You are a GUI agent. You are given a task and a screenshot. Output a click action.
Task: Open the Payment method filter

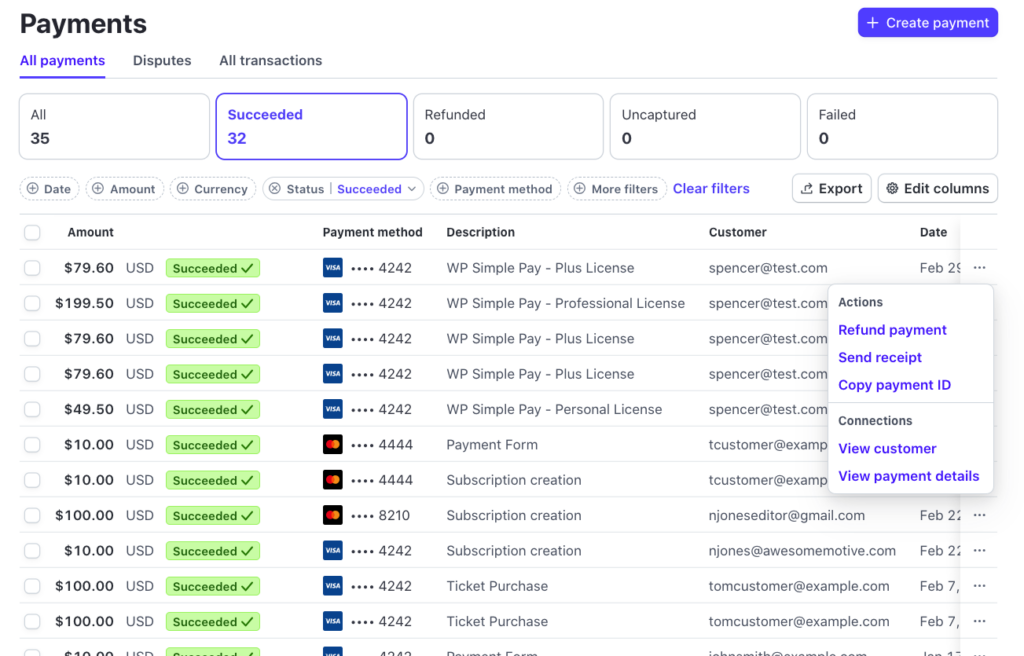[494, 189]
